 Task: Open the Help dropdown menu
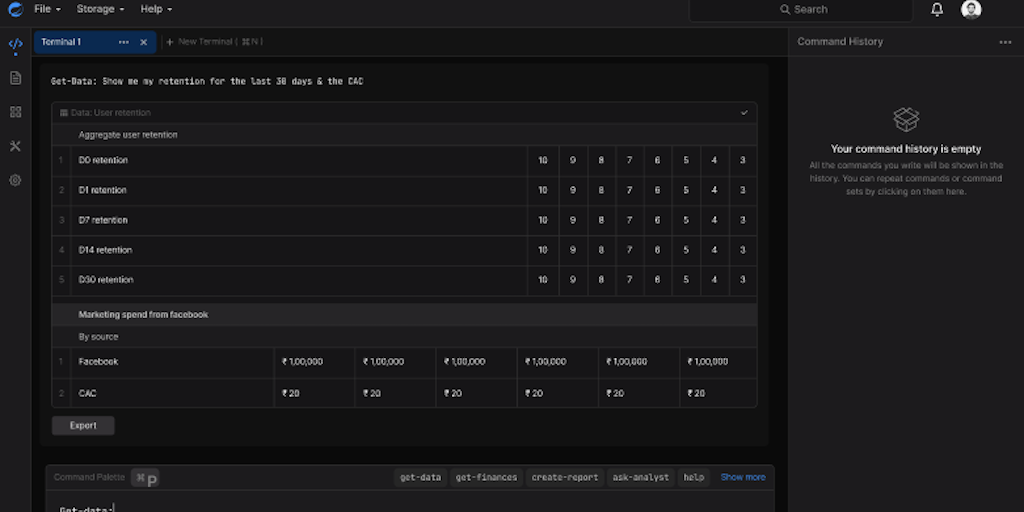pos(156,9)
